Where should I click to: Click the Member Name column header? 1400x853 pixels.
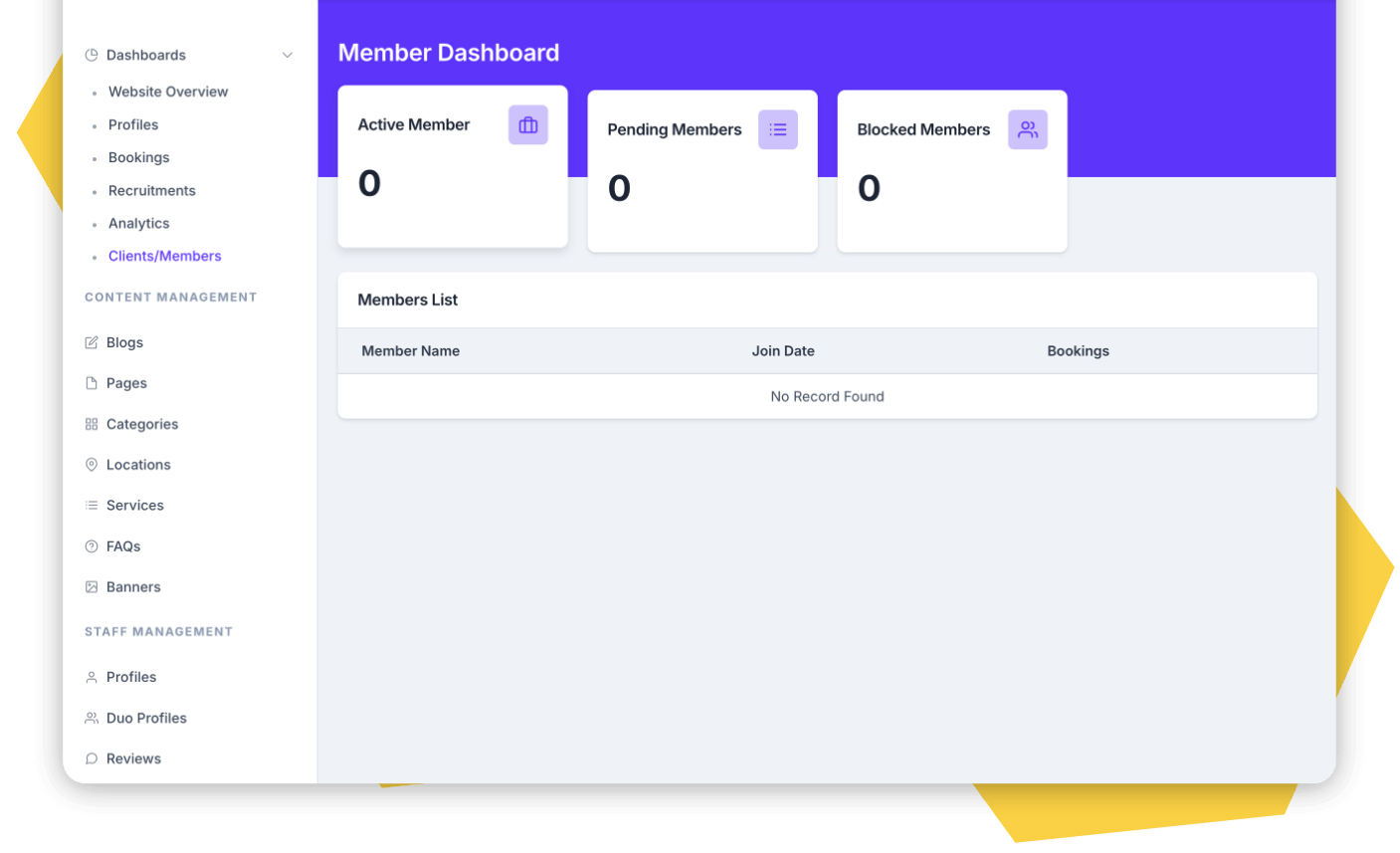tap(411, 350)
